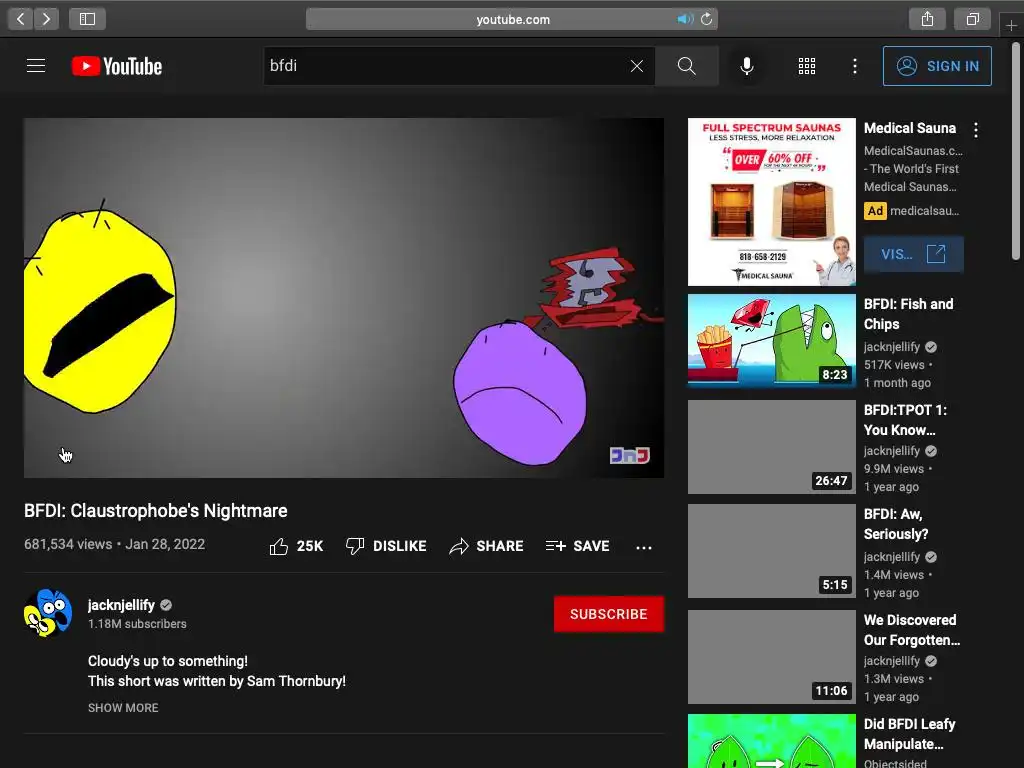
Task: Add a new tab with plus button
Action: pos(1011,25)
